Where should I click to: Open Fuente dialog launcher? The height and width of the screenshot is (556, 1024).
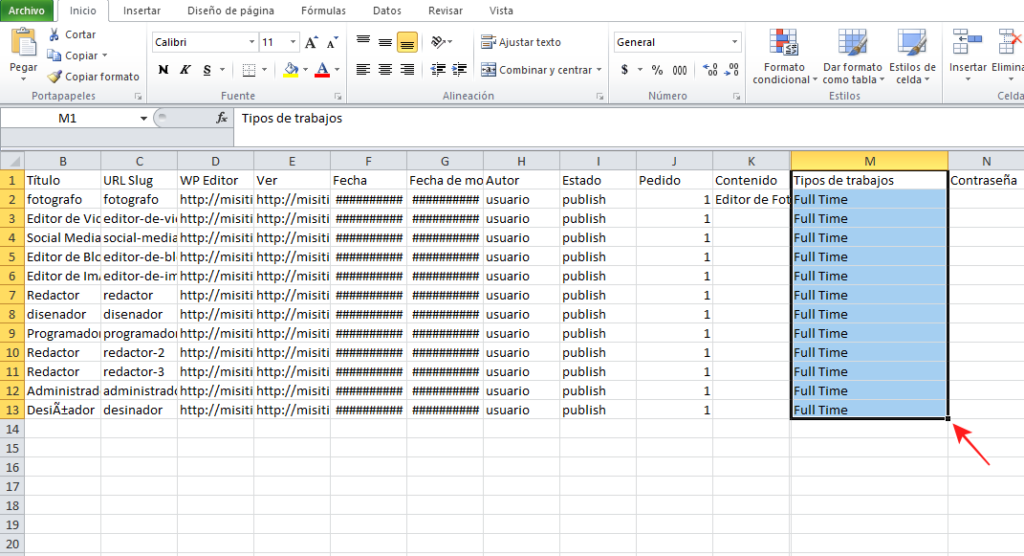pyautogui.click(x=338, y=96)
